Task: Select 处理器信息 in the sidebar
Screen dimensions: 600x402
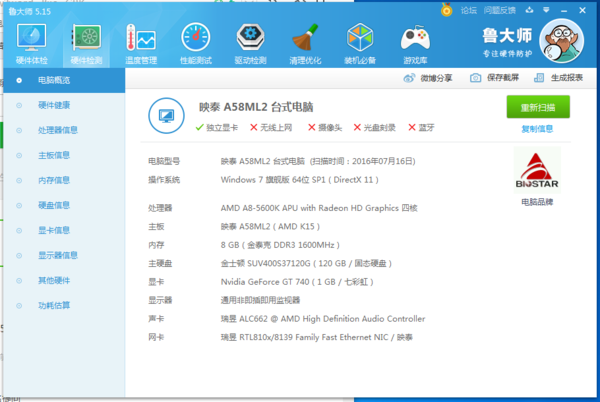Action: pyautogui.click(x=57, y=129)
